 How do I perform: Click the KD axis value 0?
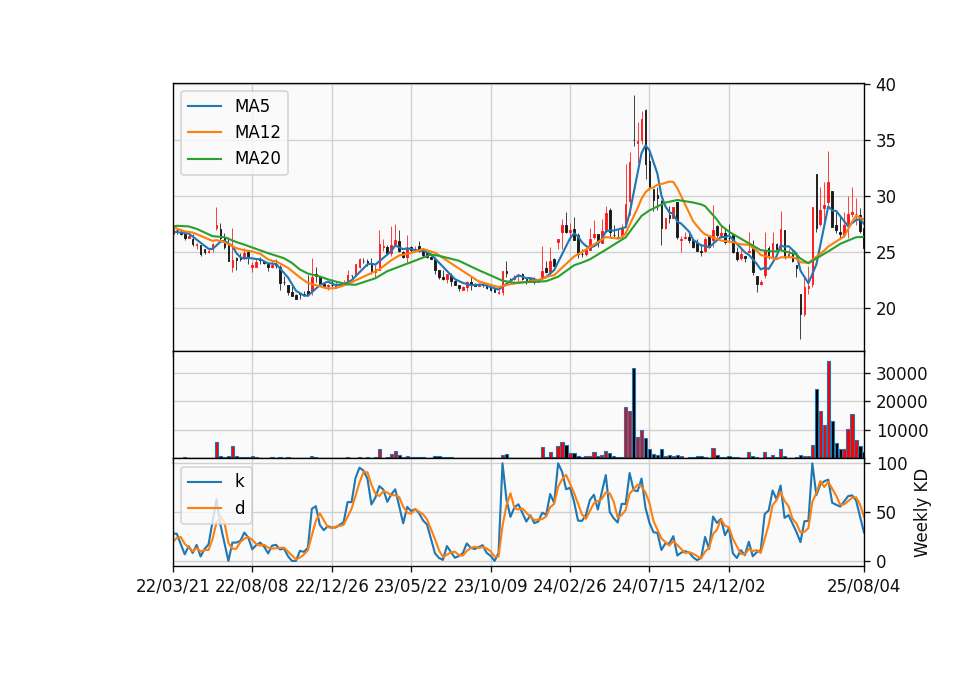881,561
